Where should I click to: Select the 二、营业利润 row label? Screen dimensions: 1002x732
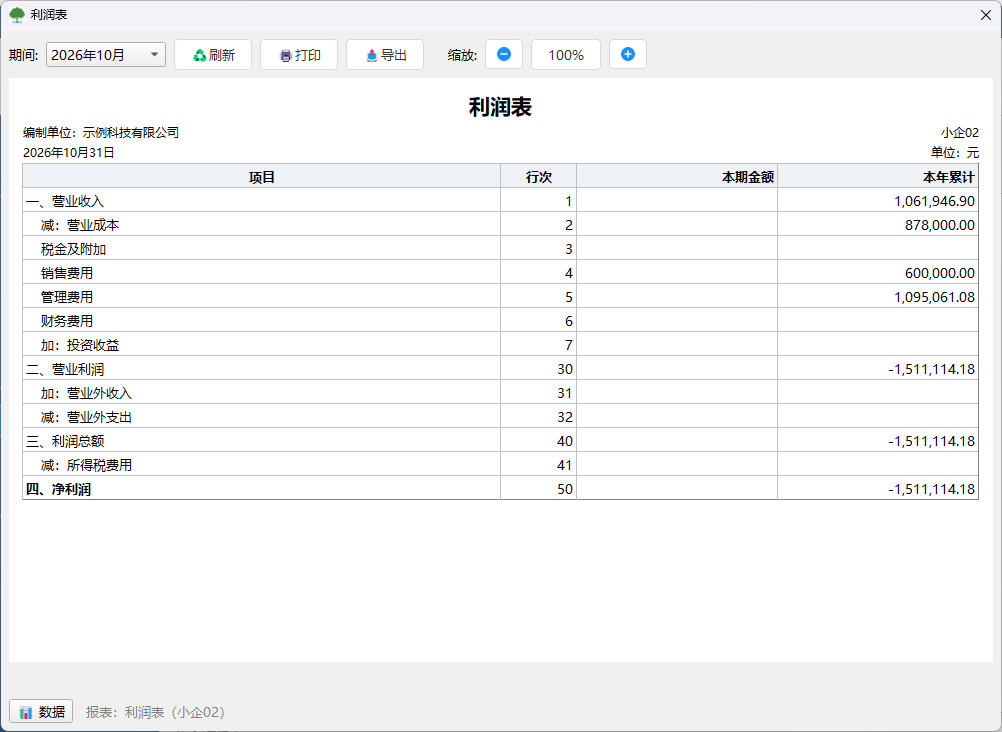pos(65,369)
